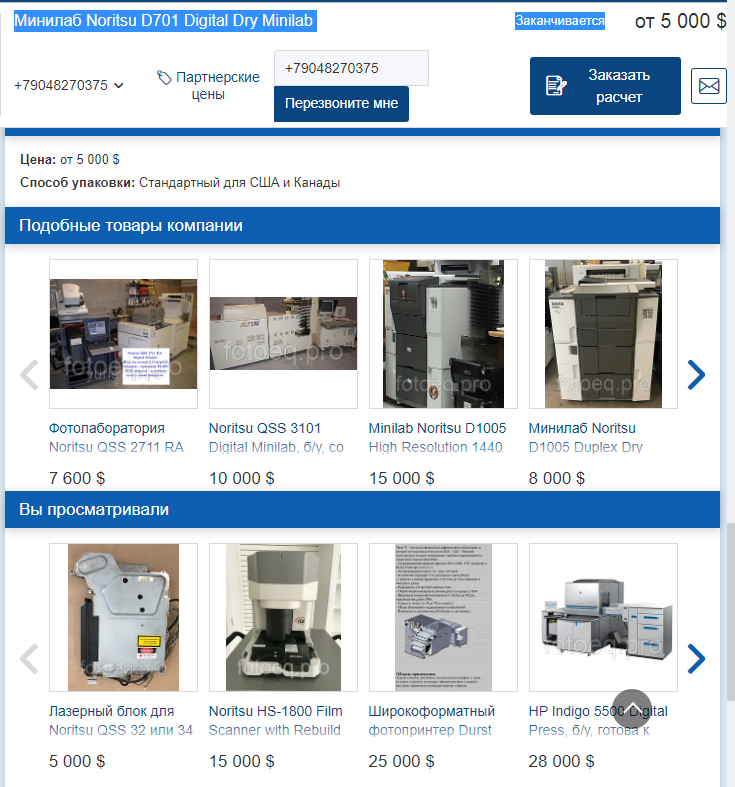Follow the Noritsu QSS 3101 Digital Minilab title link

point(276,438)
